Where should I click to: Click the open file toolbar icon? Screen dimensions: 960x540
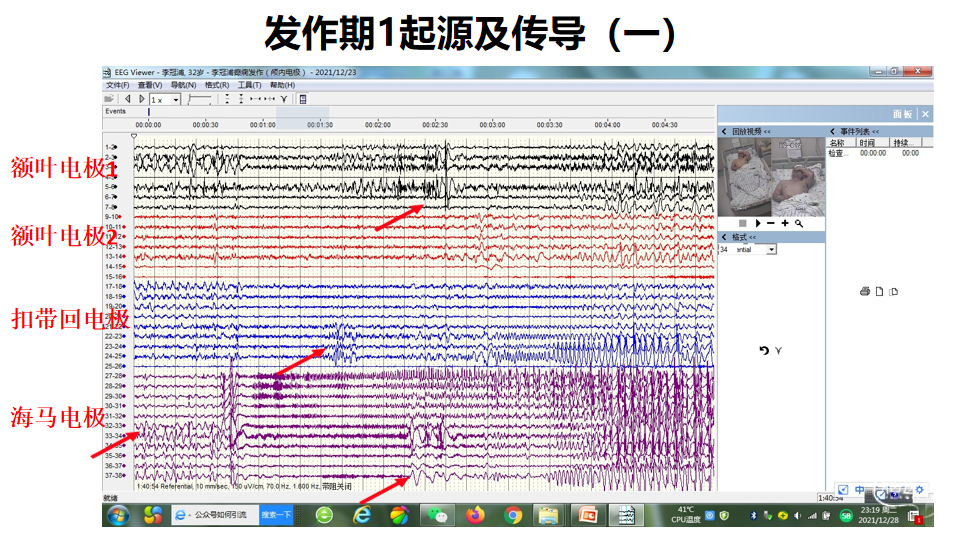(x=110, y=99)
